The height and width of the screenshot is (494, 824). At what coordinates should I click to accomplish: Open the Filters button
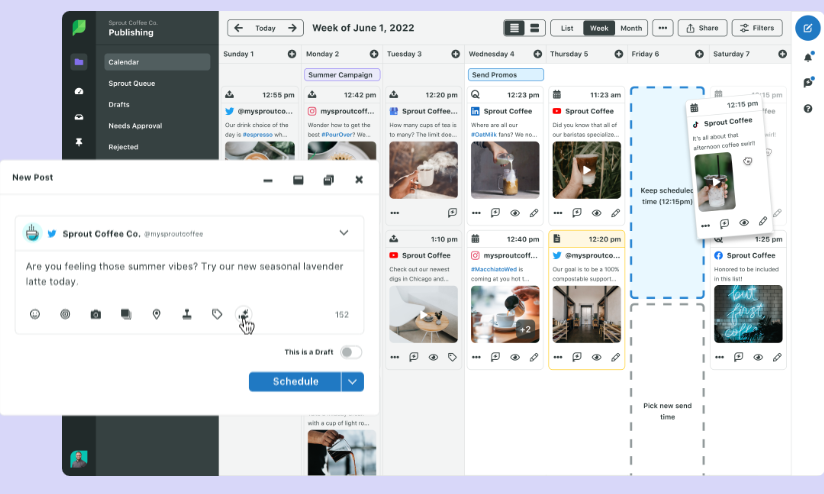757,28
